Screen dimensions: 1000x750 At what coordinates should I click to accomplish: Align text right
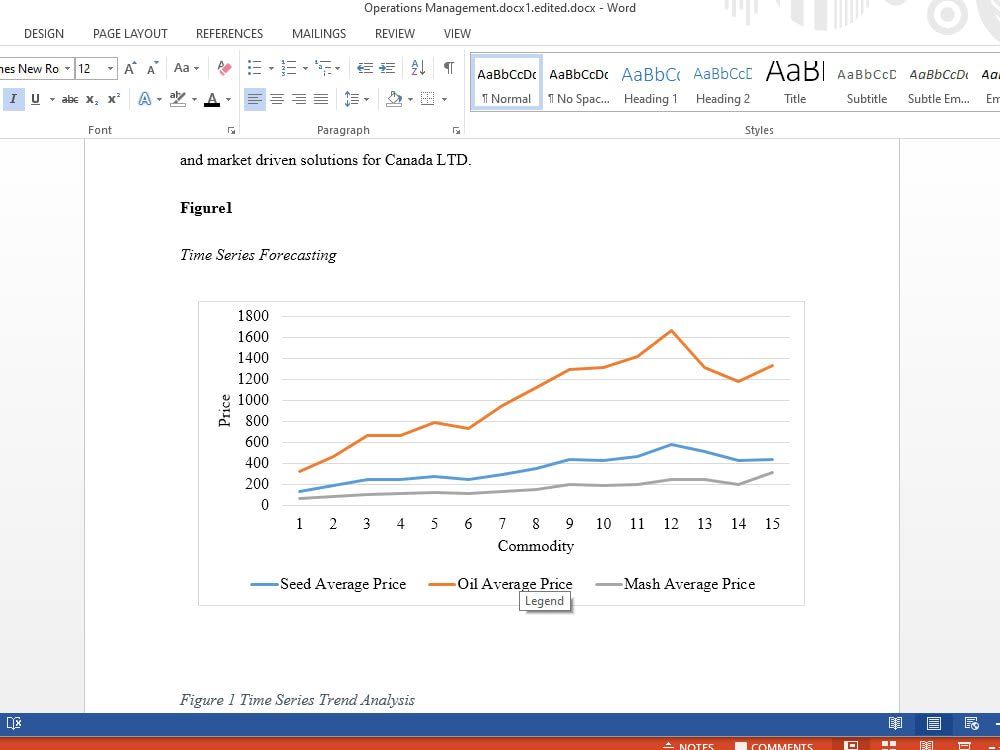click(x=299, y=99)
